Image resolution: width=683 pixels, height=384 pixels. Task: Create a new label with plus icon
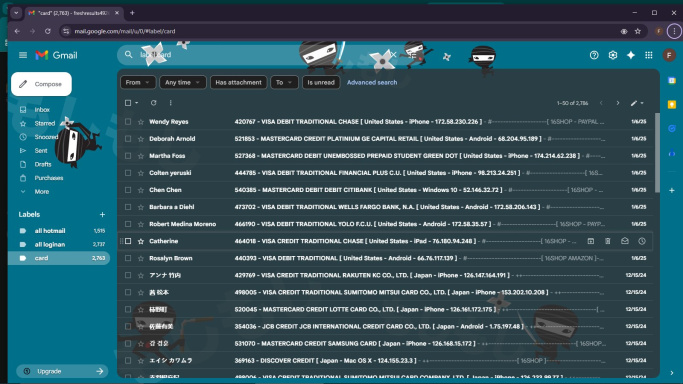pyautogui.click(x=102, y=215)
